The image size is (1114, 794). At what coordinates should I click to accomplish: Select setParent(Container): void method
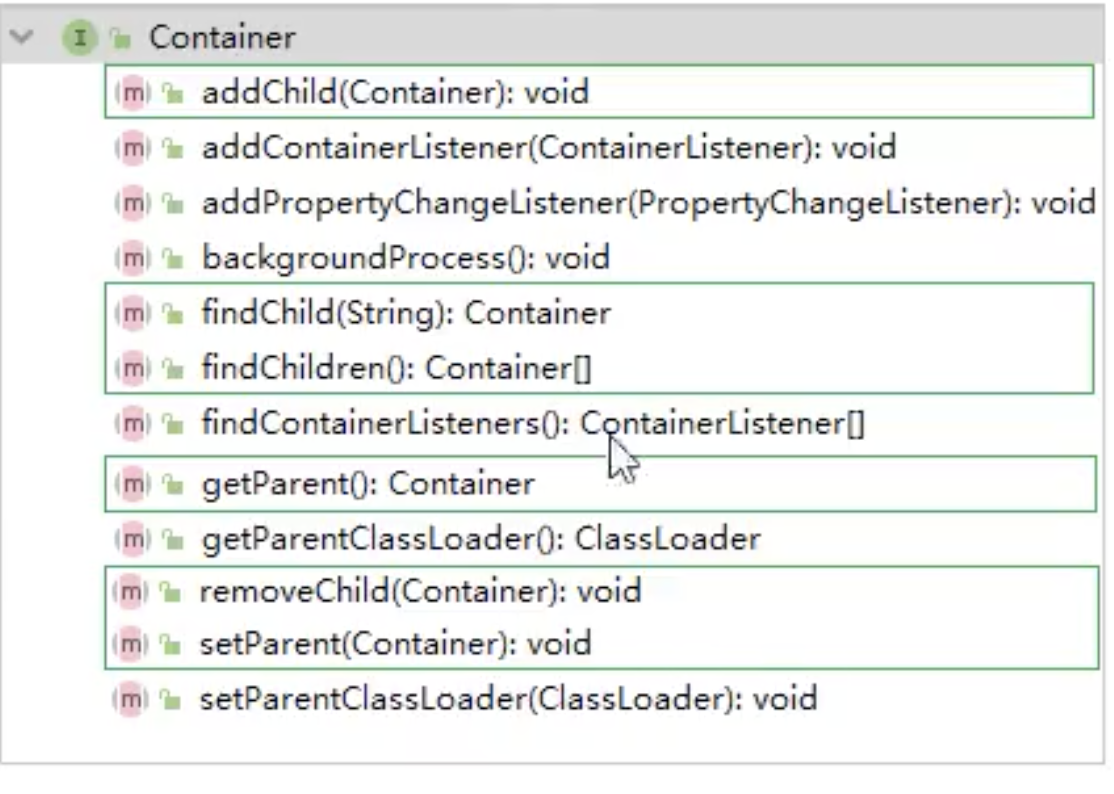[395, 644]
